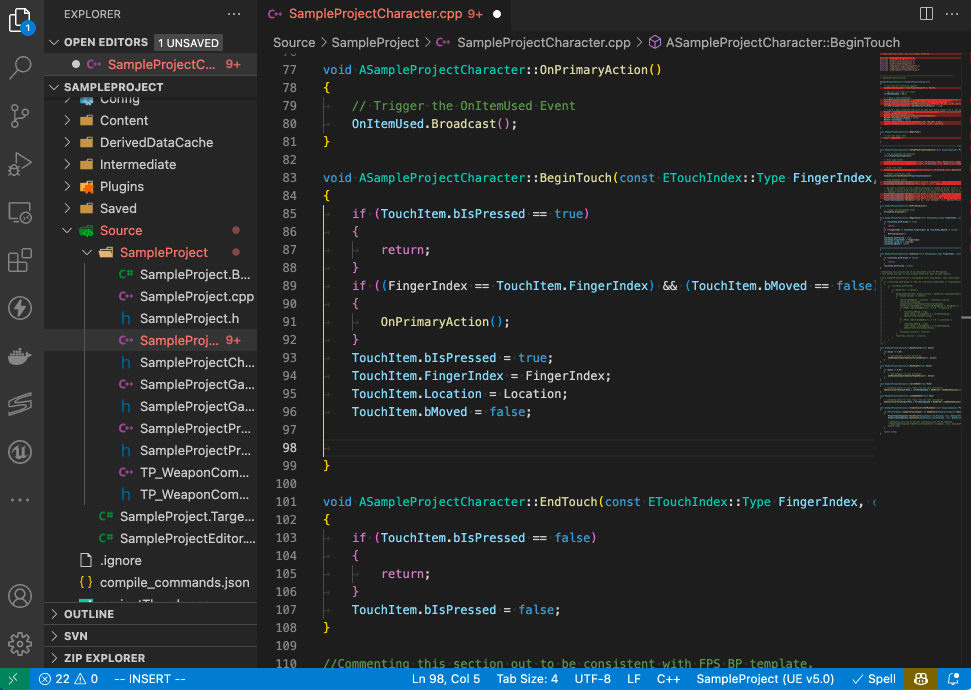Open the Source Control view
The width and height of the screenshot is (971, 690).
20,116
